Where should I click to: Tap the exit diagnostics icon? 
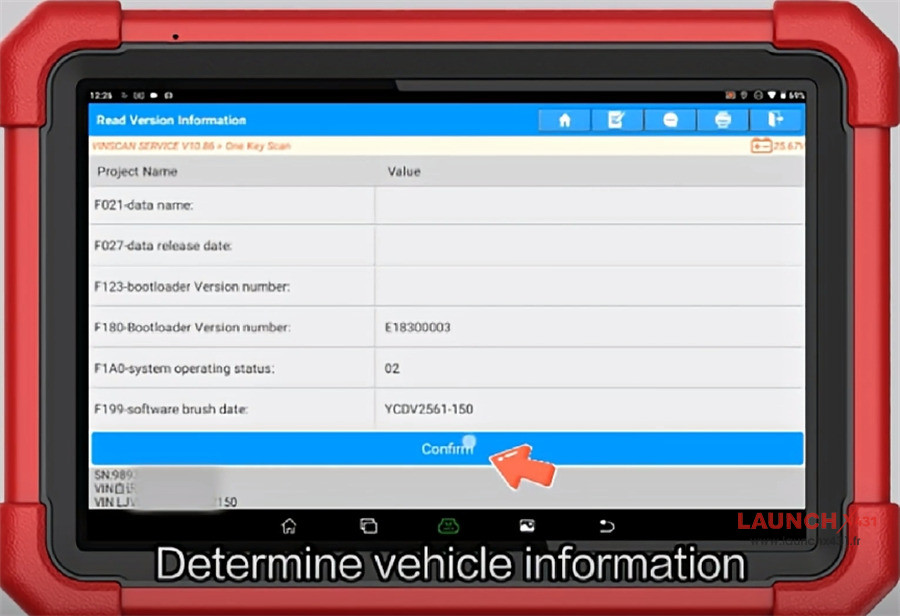tap(776, 120)
